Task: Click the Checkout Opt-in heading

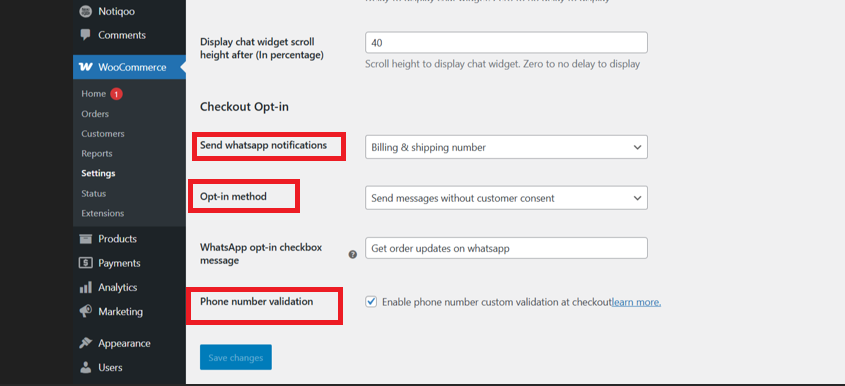Action: pyautogui.click(x=244, y=107)
